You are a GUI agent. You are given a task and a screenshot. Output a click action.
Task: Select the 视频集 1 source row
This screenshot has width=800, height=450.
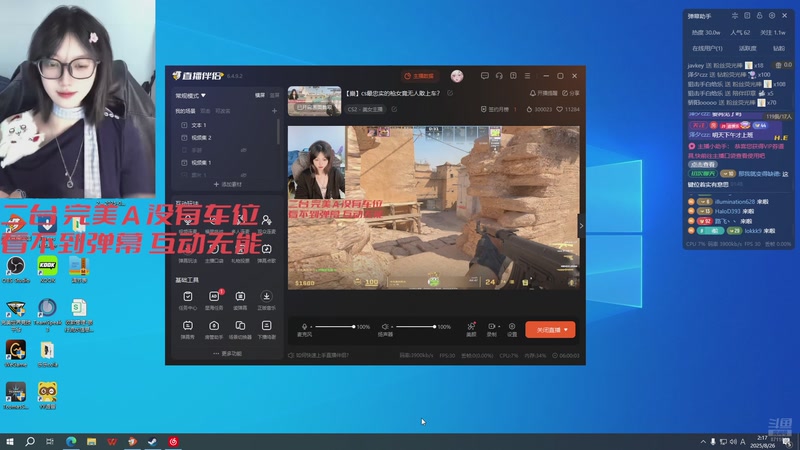tap(227, 163)
